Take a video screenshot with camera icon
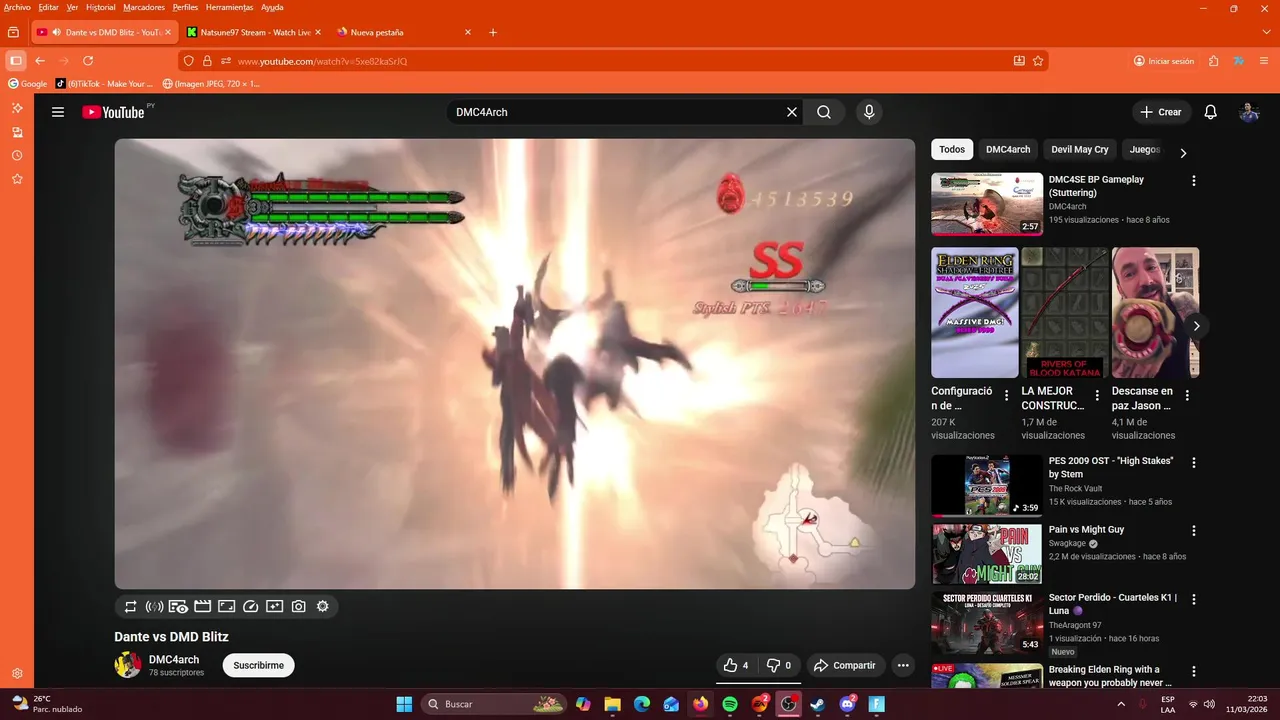Image resolution: width=1280 pixels, height=720 pixels. (298, 606)
